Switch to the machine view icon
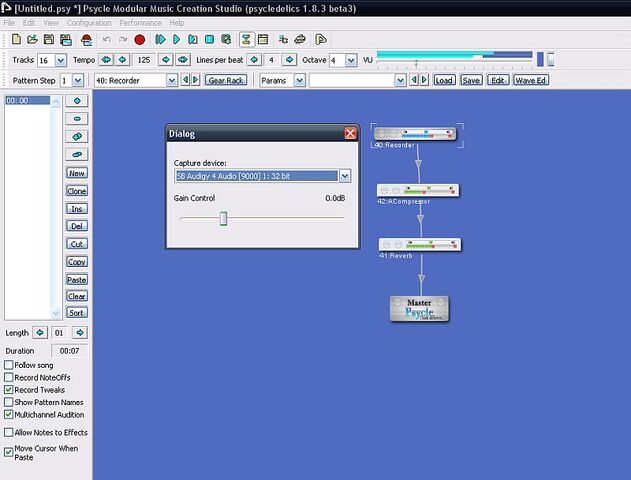 click(246, 39)
